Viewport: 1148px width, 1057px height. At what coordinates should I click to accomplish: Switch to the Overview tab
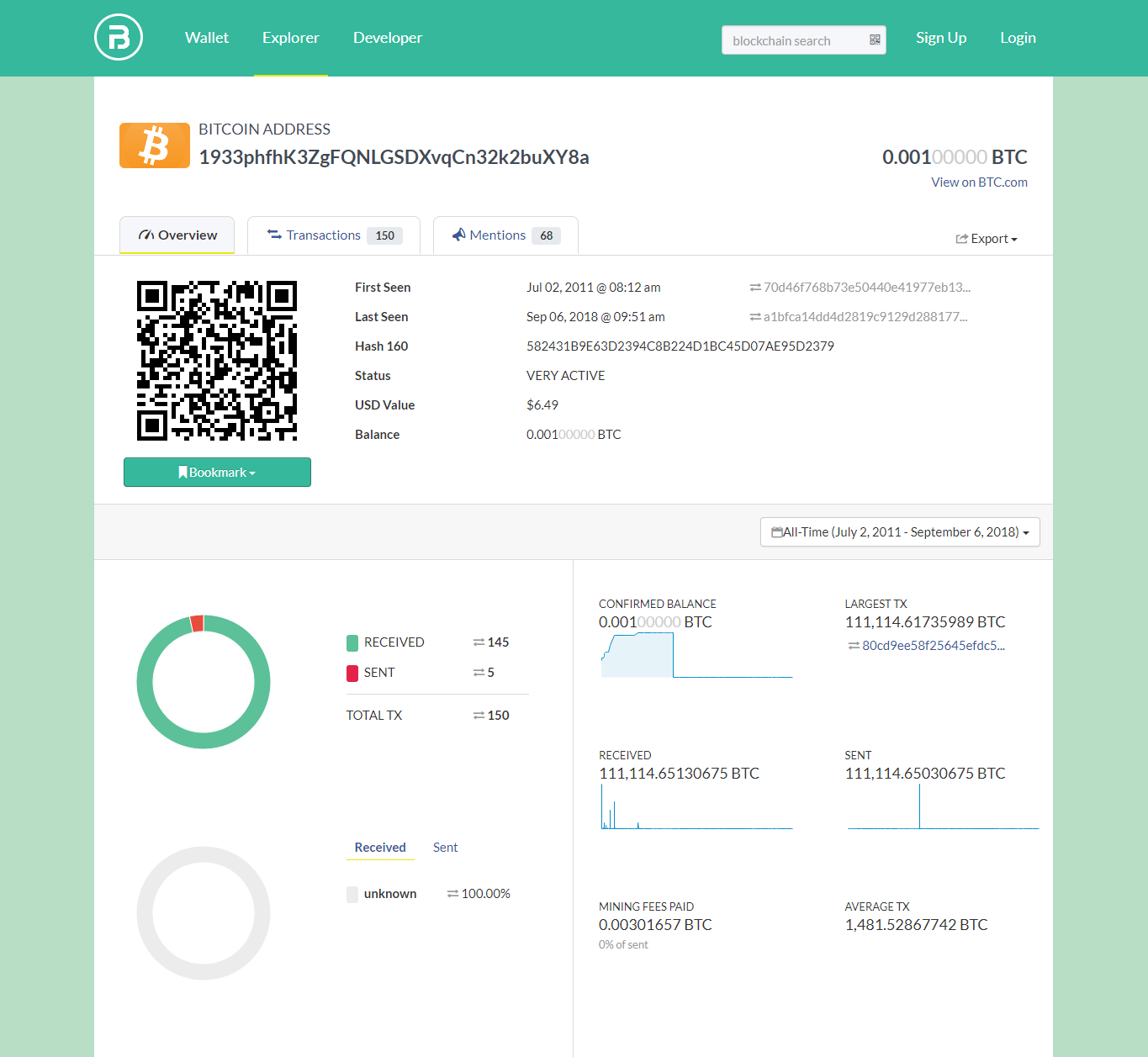[177, 235]
